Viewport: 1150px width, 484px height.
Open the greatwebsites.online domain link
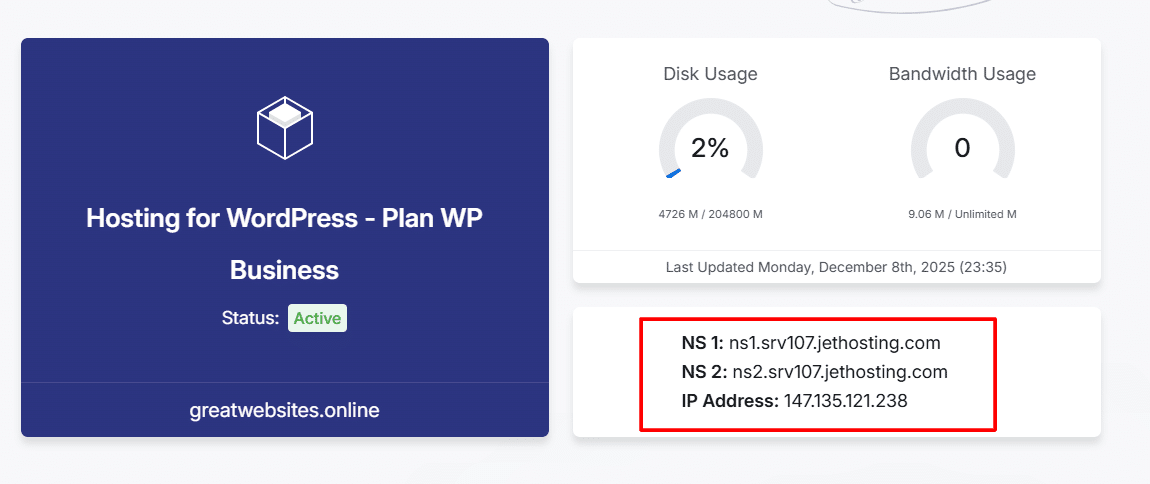pos(285,410)
